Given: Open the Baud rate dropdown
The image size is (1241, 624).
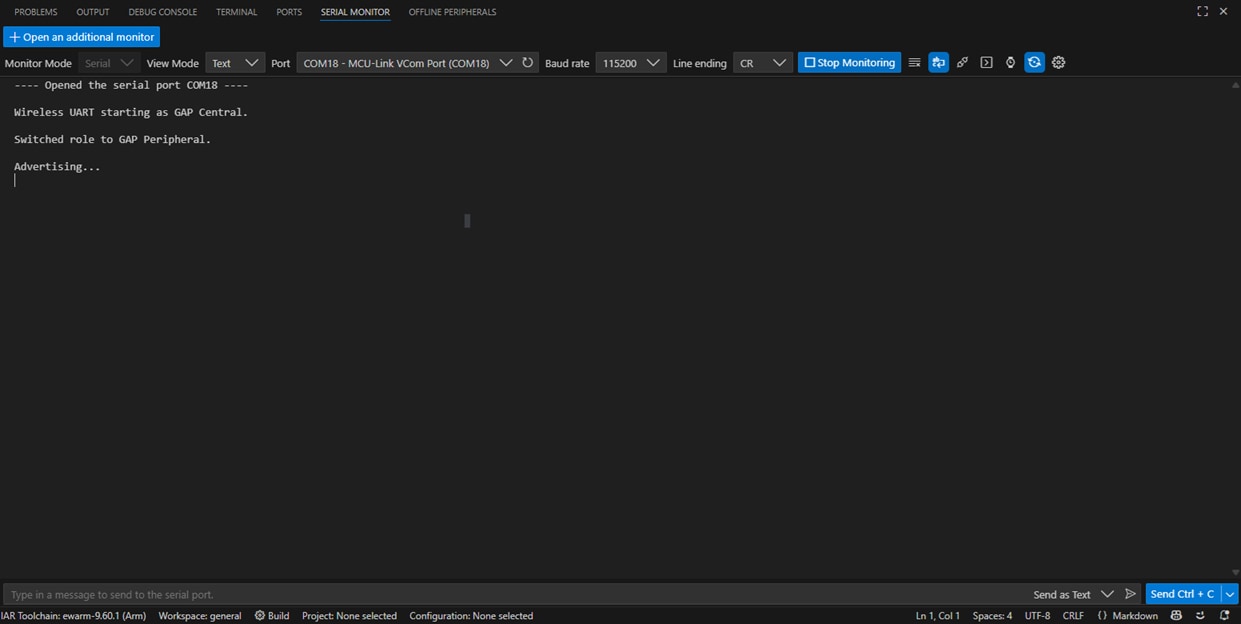Looking at the screenshot, I should coord(630,62).
